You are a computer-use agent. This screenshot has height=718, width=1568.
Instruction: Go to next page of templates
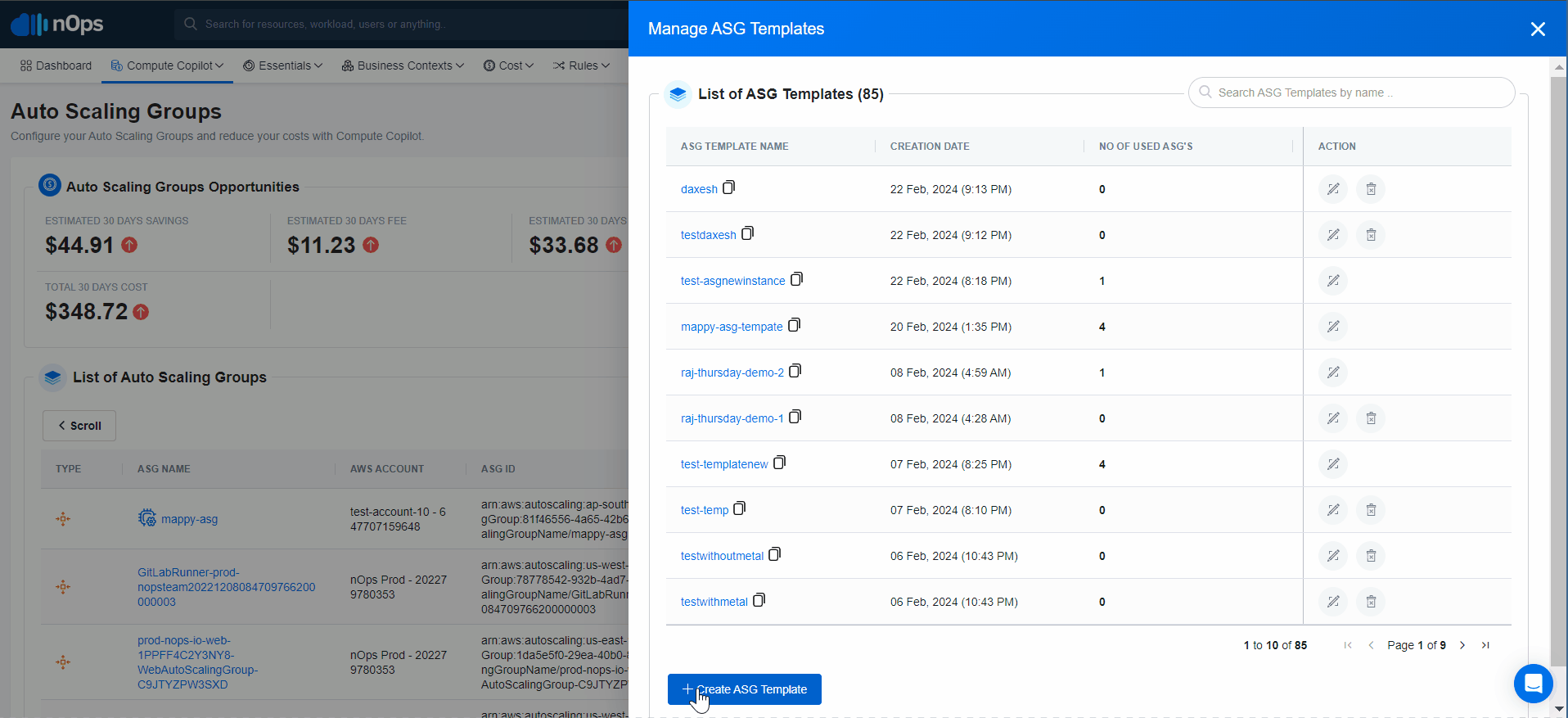click(x=1462, y=645)
